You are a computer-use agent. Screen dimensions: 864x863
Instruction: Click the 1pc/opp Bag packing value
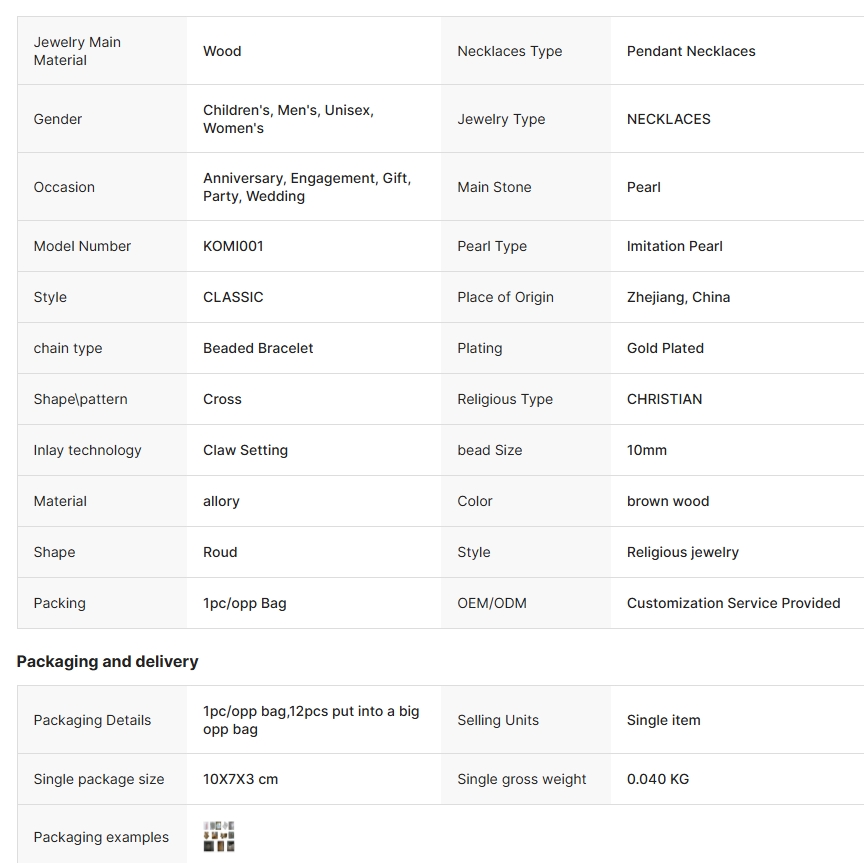click(244, 603)
